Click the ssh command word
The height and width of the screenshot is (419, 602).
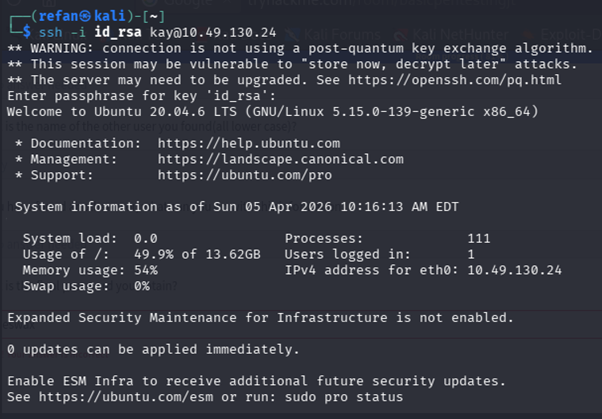pyautogui.click(x=50, y=31)
